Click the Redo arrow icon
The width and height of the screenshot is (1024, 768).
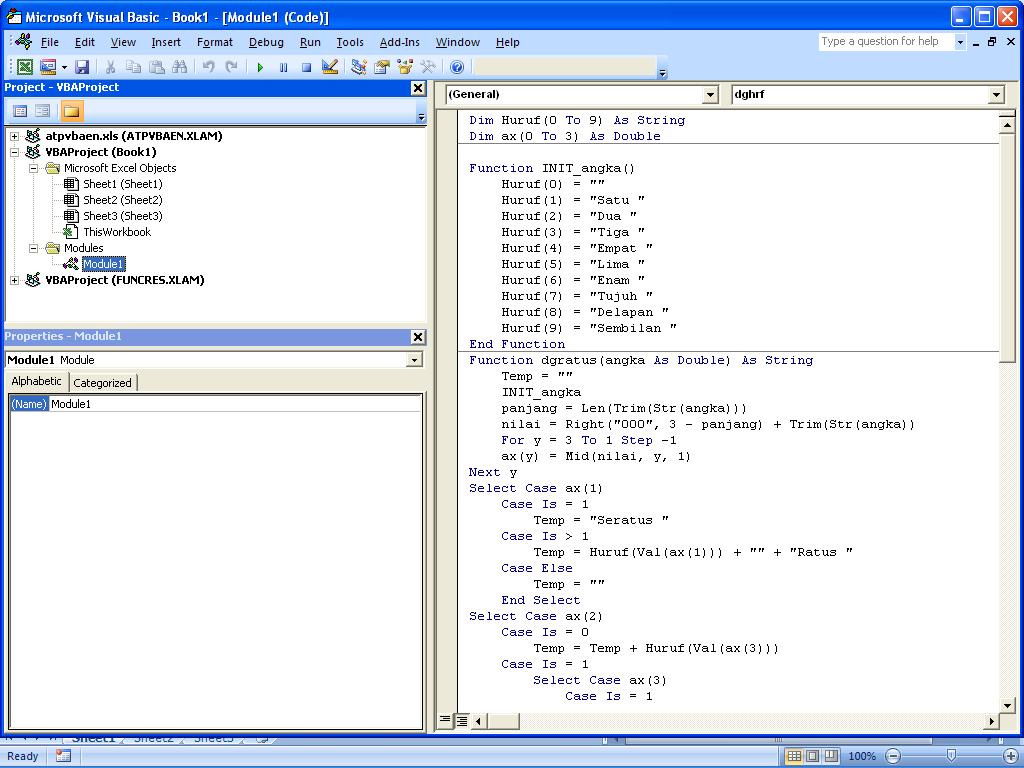pos(231,67)
